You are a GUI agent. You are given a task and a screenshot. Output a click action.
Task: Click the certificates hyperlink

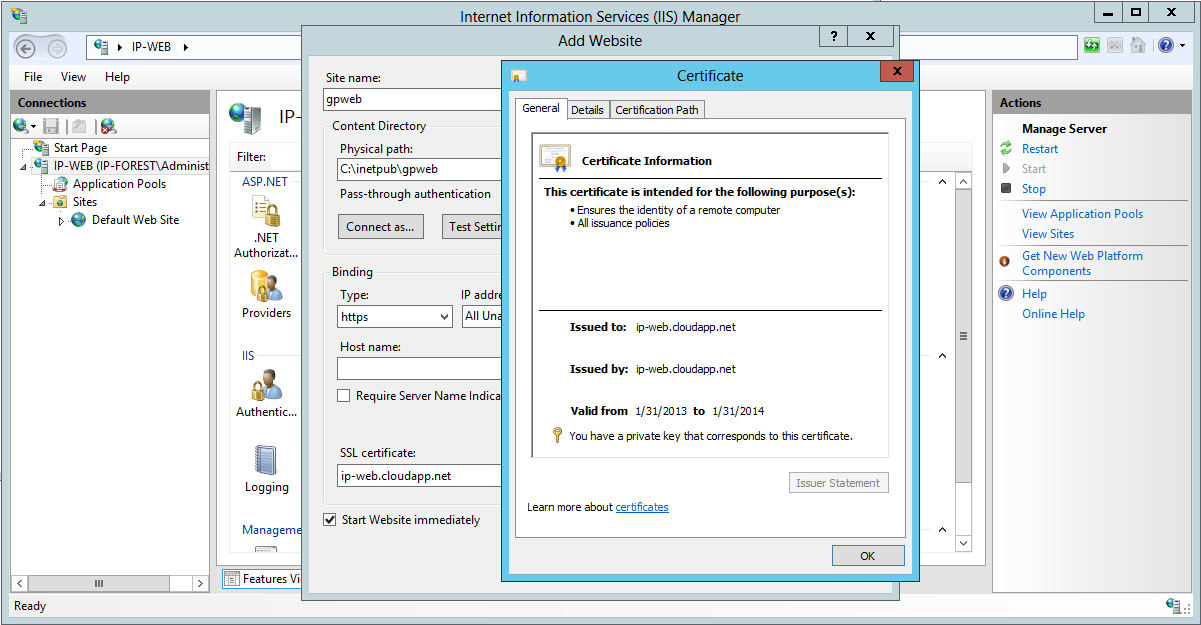(x=642, y=507)
